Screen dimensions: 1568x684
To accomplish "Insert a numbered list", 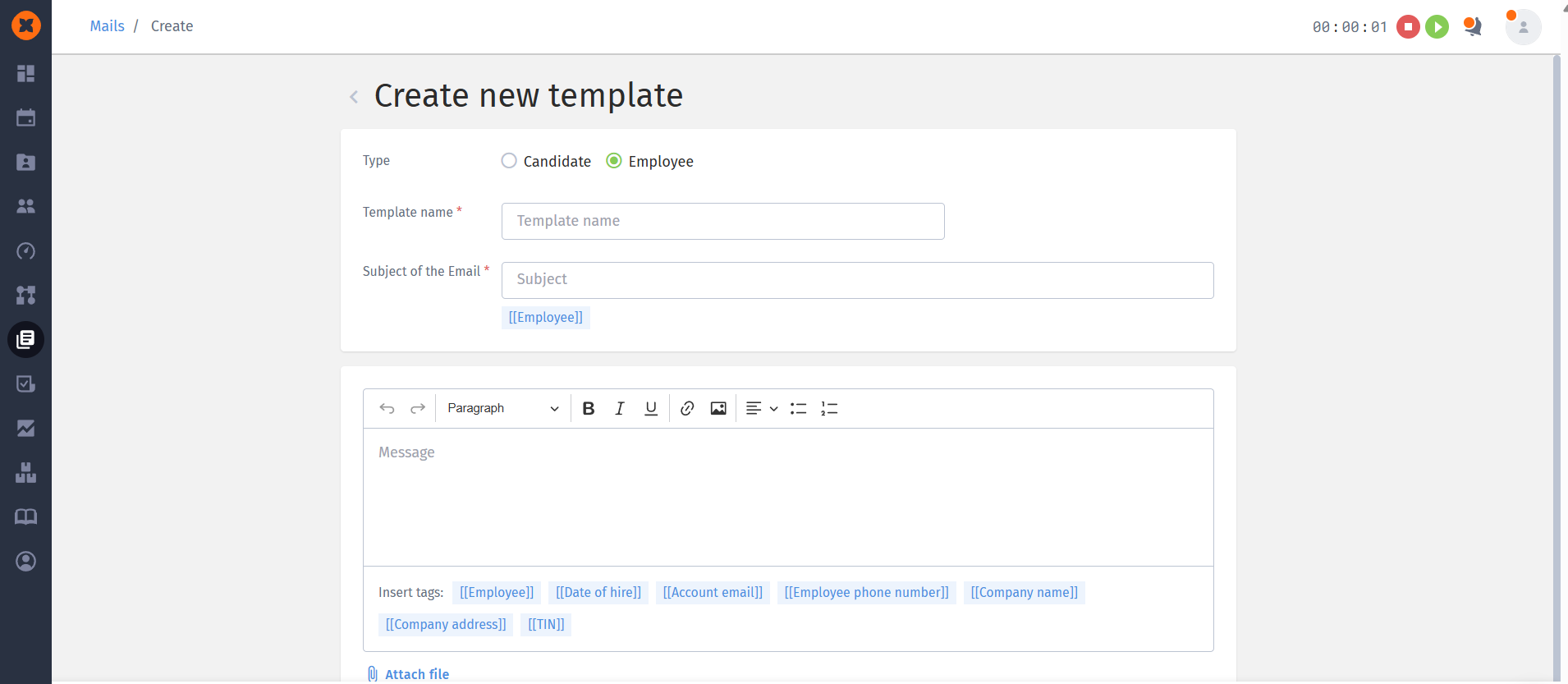I will (x=829, y=409).
